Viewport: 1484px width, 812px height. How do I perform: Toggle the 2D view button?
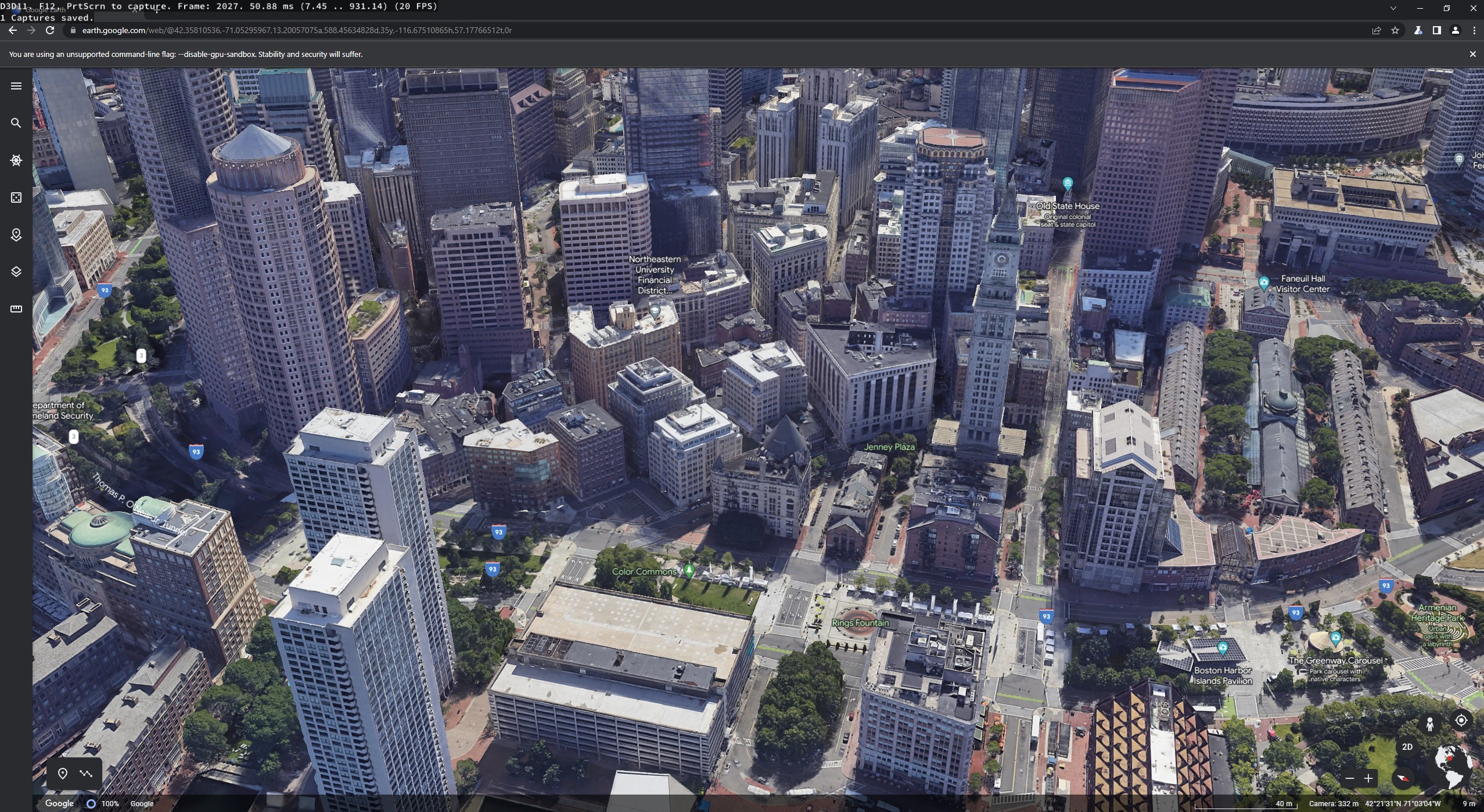pos(1407,747)
